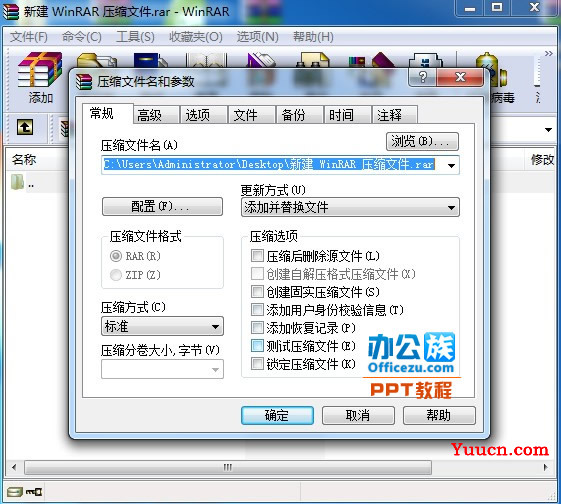The height and width of the screenshot is (504, 561).
Task: Check 锁定压缩文件 (K) checkbox
Action: (x=257, y=363)
